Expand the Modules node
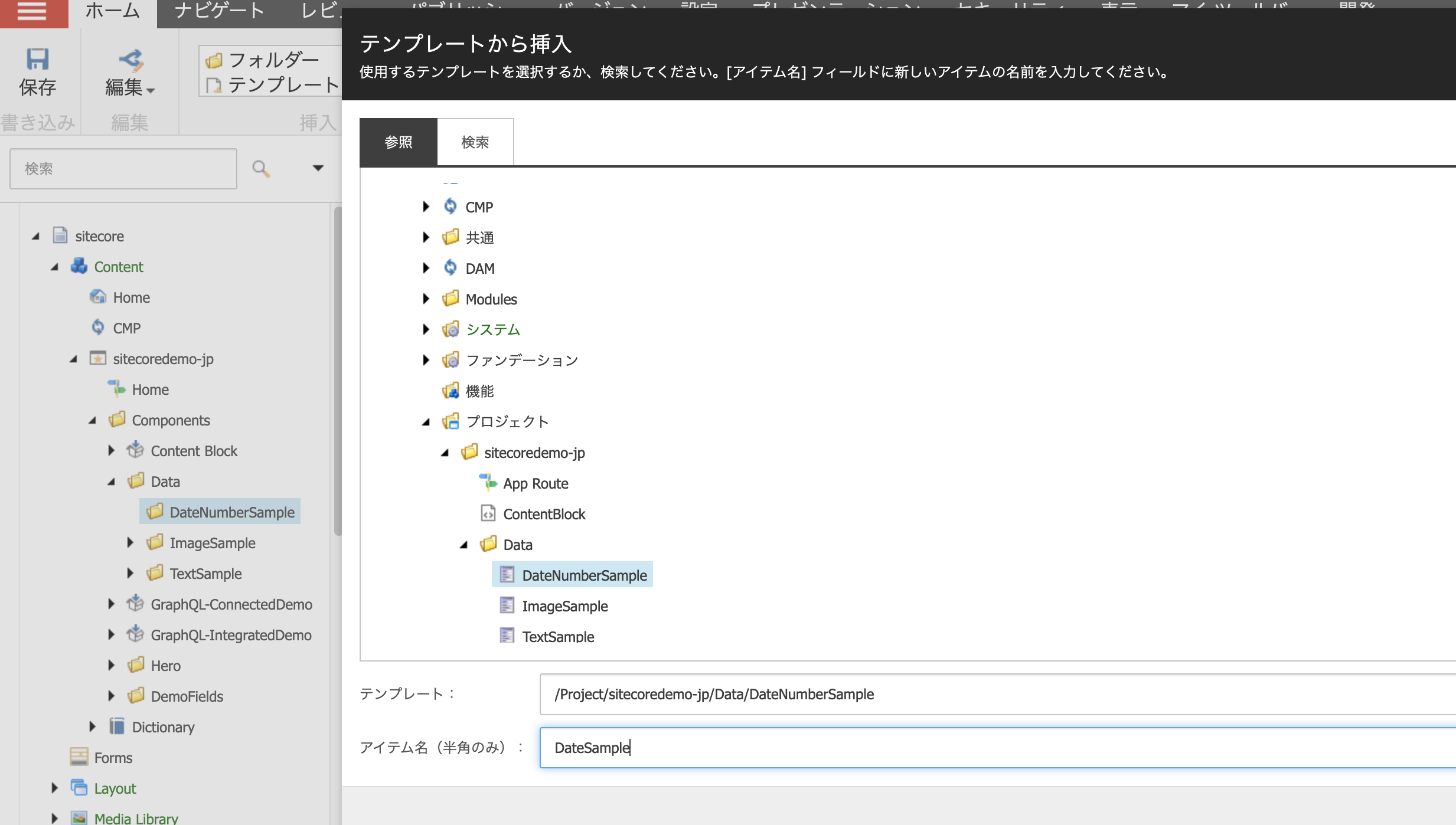Viewport: 1456px width, 825px height. [x=426, y=299]
